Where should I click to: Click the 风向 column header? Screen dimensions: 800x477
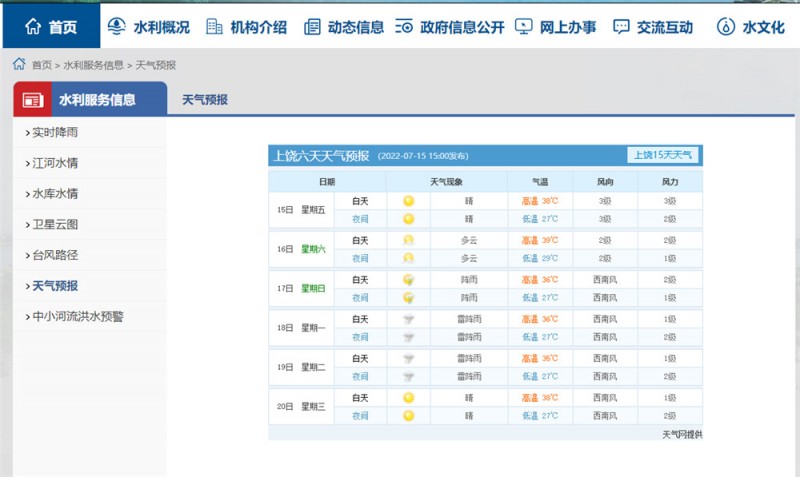pos(605,182)
